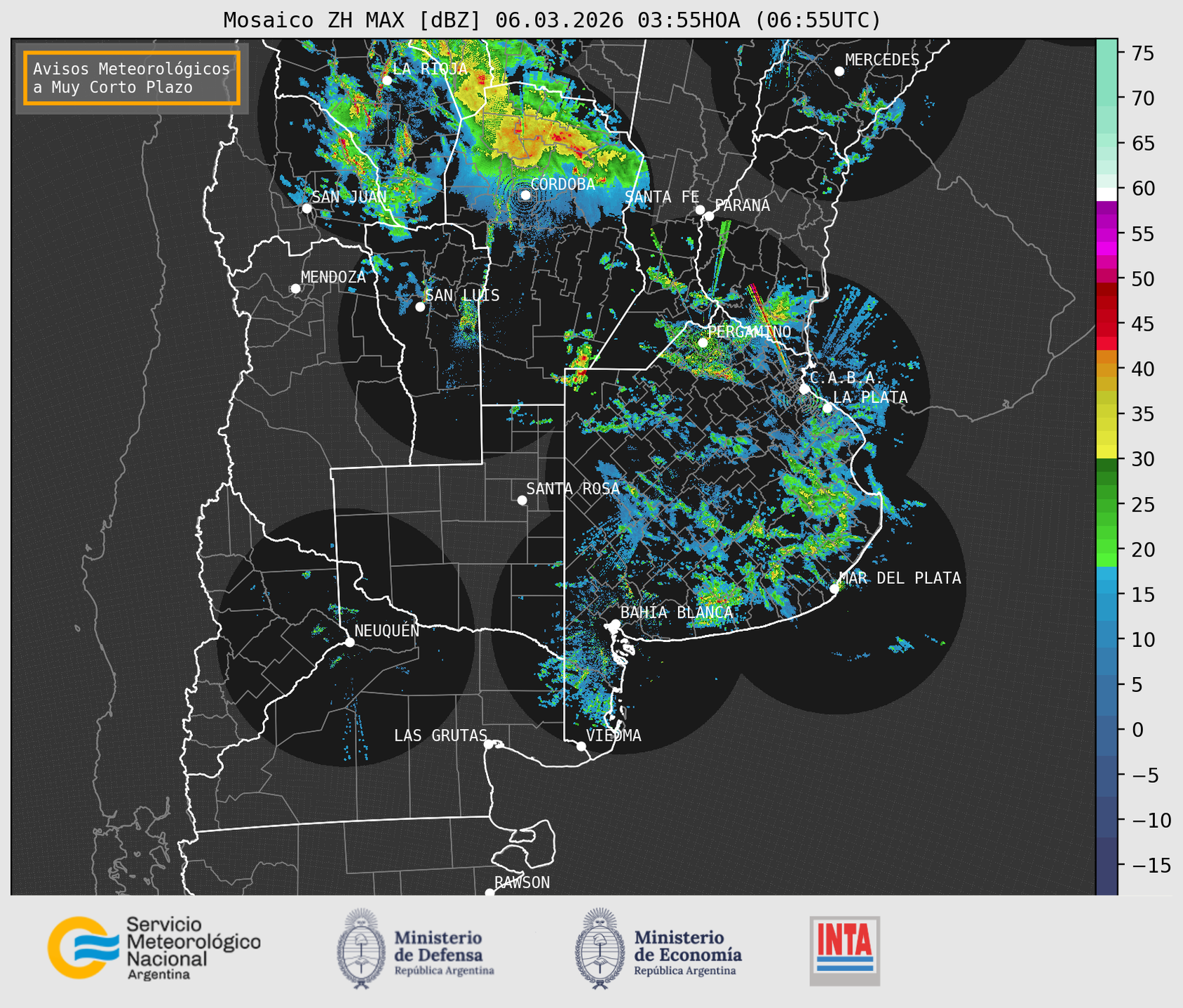
Task: Select the Mercedes city marker dot
Action: [x=839, y=71]
